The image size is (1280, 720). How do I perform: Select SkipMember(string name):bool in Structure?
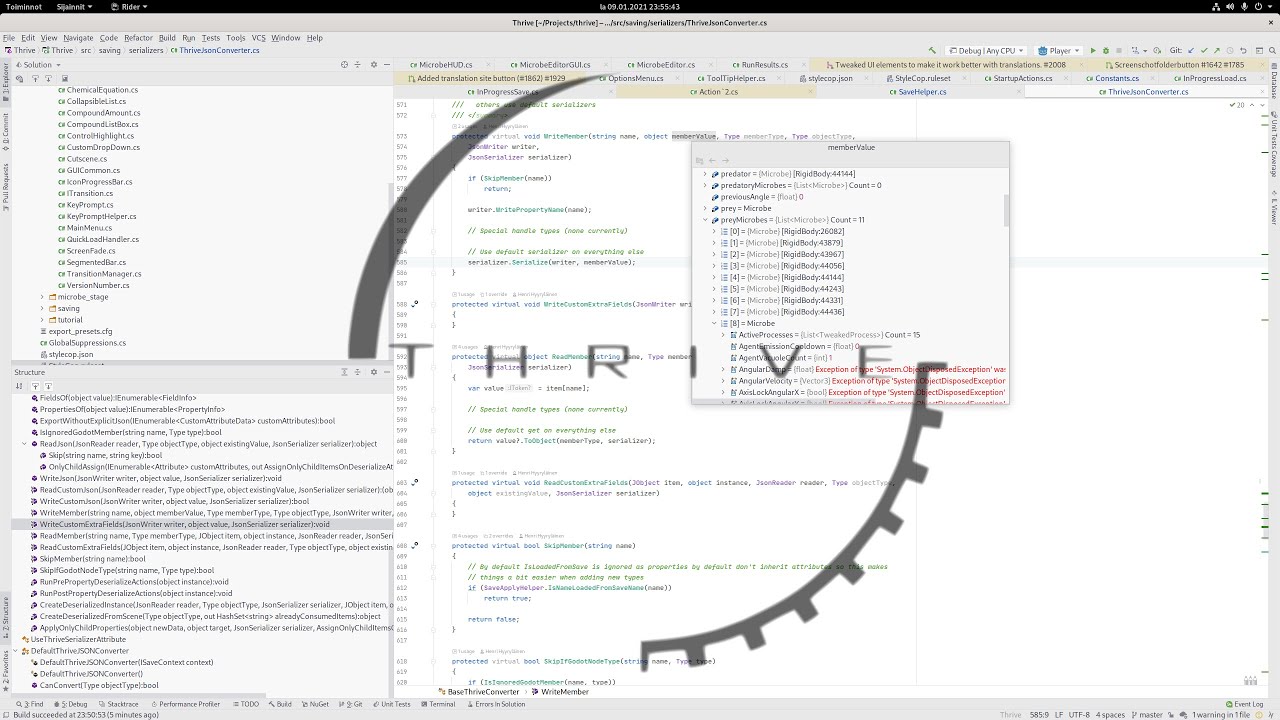point(92,559)
